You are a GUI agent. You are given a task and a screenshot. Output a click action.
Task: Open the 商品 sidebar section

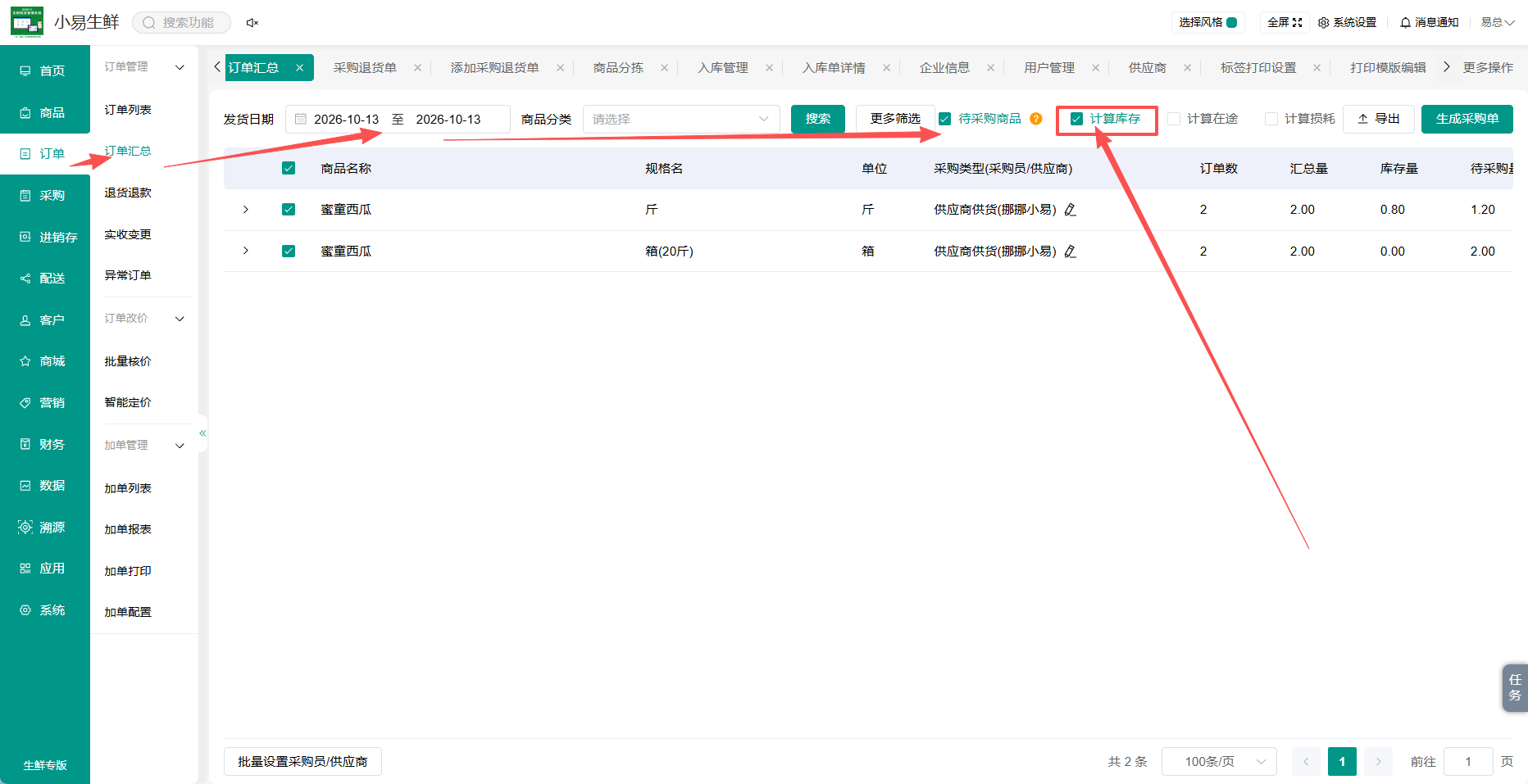[44, 112]
